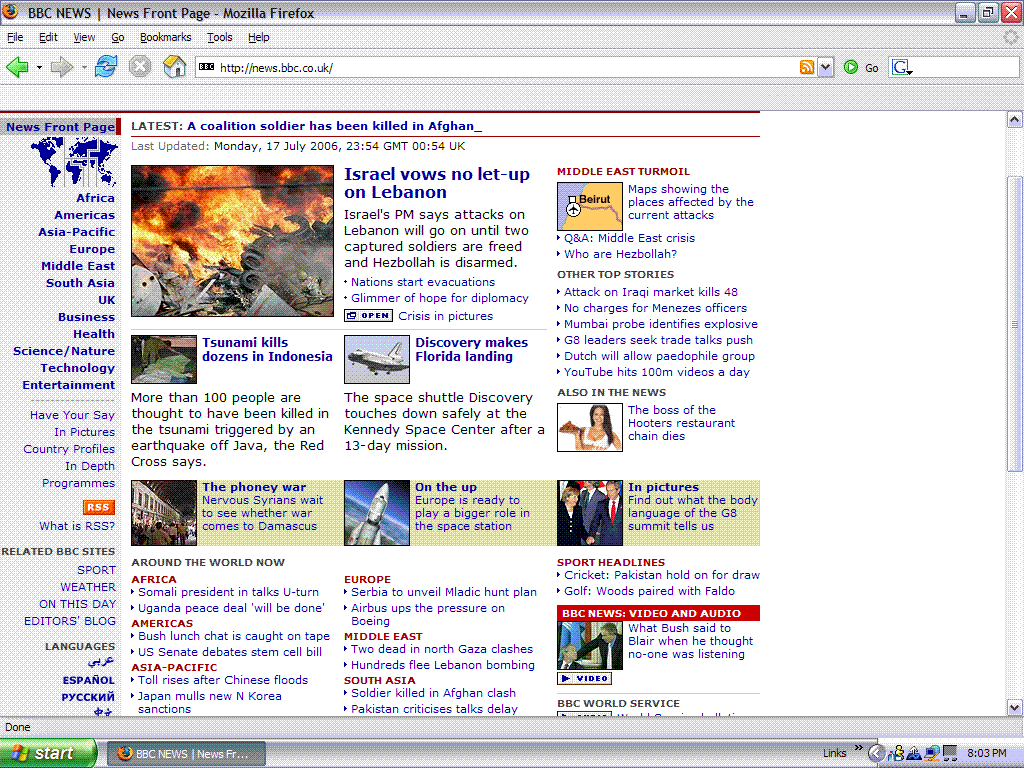Viewport: 1024px width, 768px height.
Task: Open Somali president in talks U-turn
Action: 229,592
